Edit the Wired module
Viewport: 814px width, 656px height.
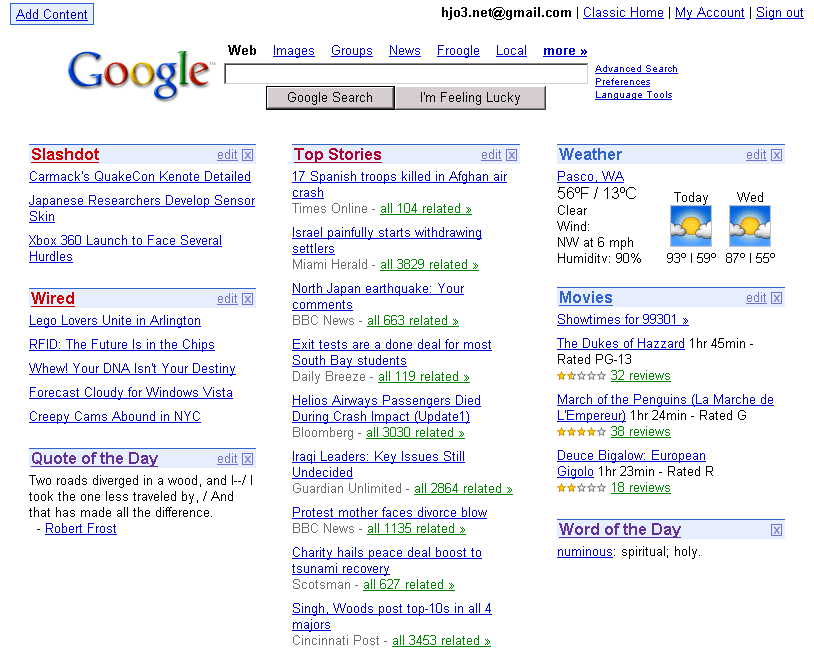click(x=227, y=298)
